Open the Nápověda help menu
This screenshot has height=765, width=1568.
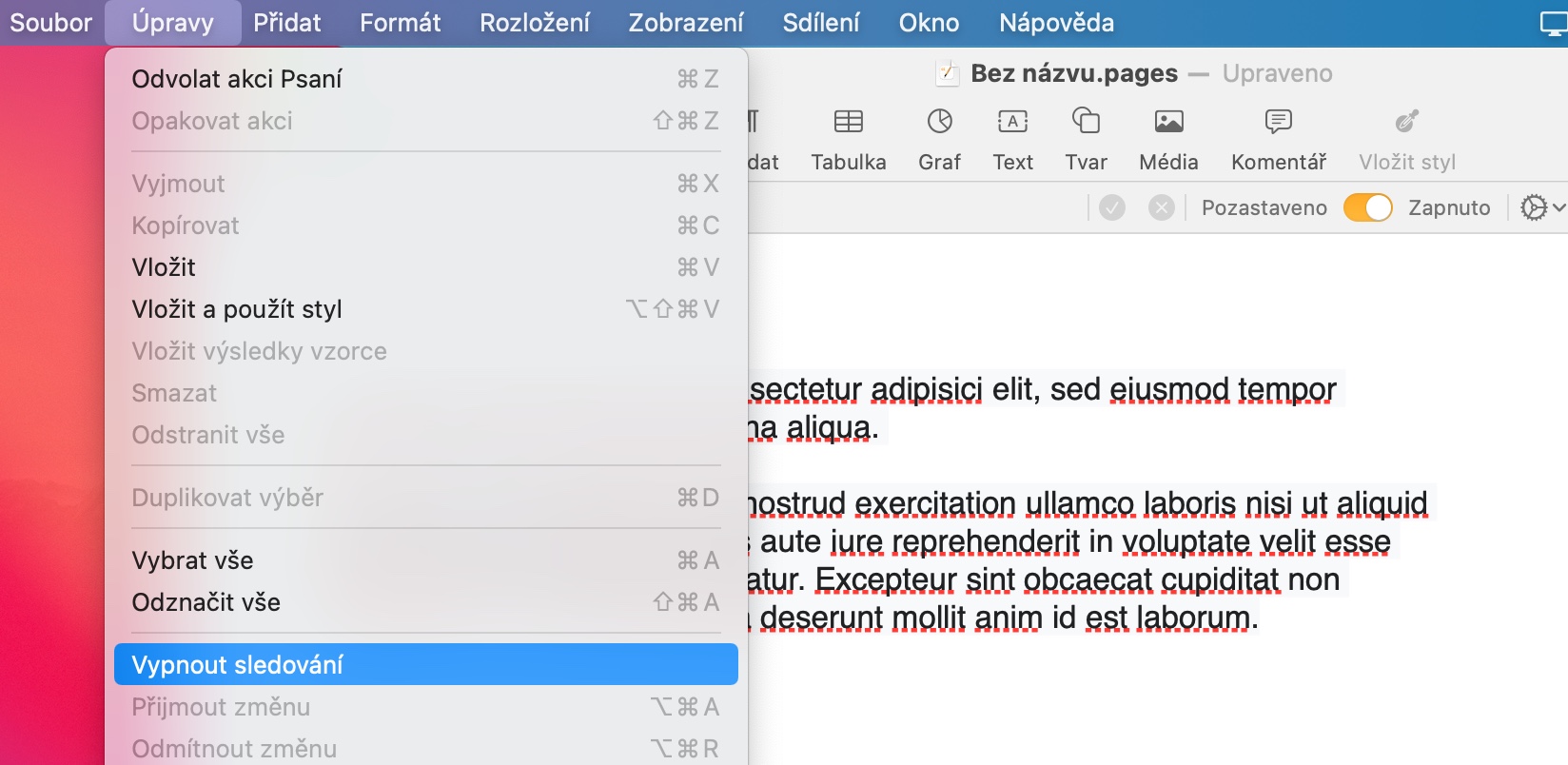pos(1056,23)
